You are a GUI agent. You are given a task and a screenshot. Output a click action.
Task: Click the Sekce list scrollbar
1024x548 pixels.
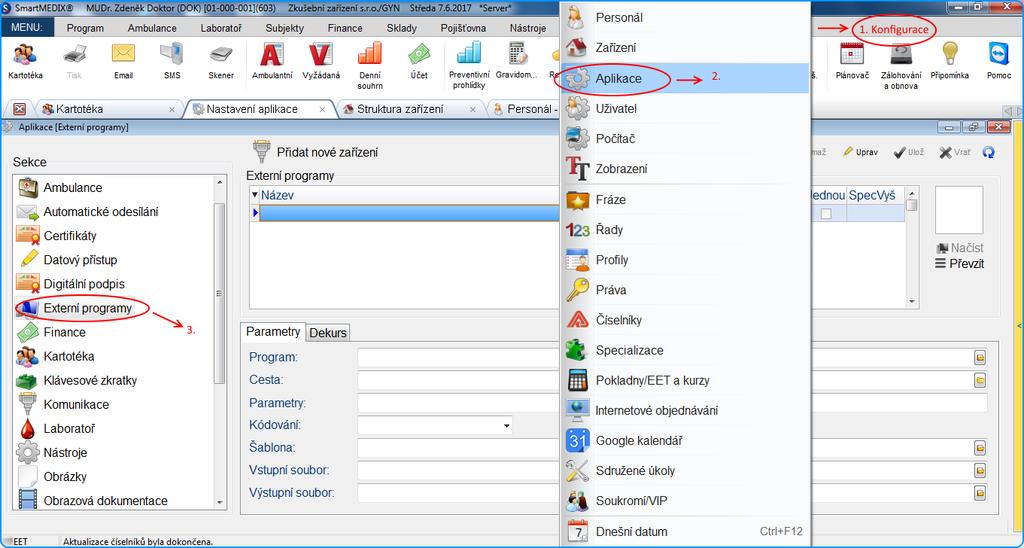(219, 293)
